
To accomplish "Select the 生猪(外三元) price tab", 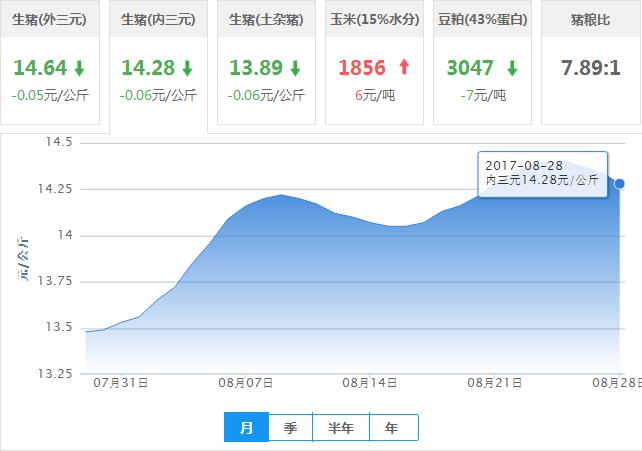I will 50,62.
